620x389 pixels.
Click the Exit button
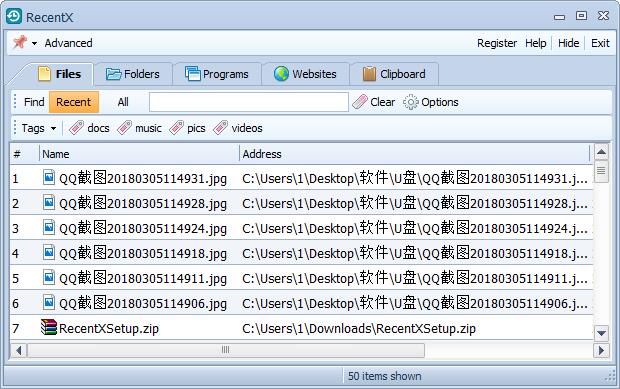coord(600,43)
